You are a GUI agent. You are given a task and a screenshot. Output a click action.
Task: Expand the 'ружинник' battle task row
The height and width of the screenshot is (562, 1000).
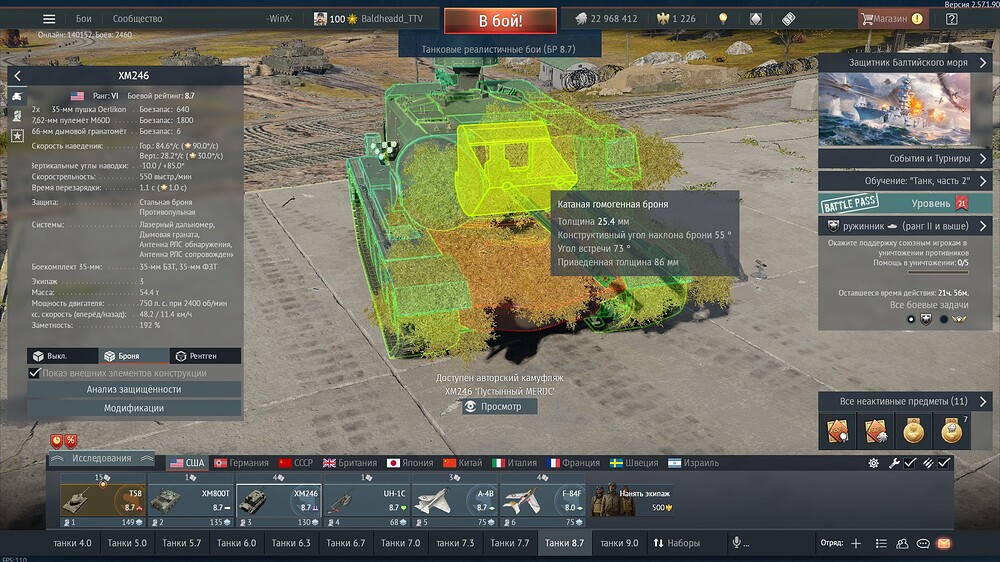point(905,226)
